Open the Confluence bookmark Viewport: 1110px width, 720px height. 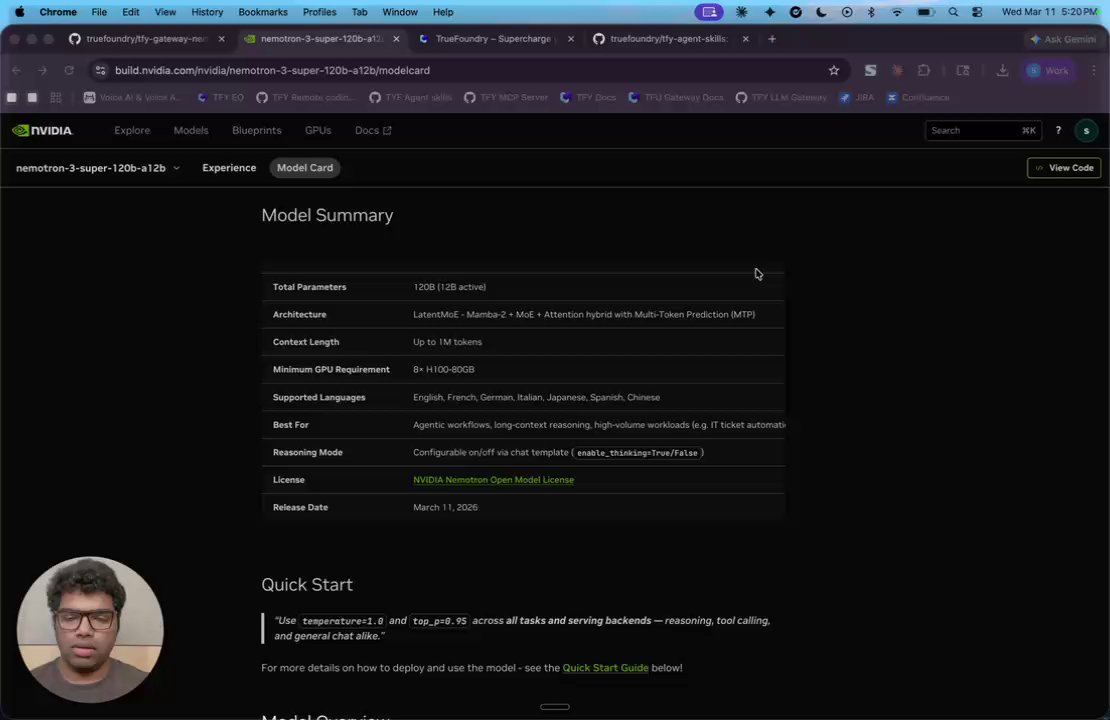[917, 98]
